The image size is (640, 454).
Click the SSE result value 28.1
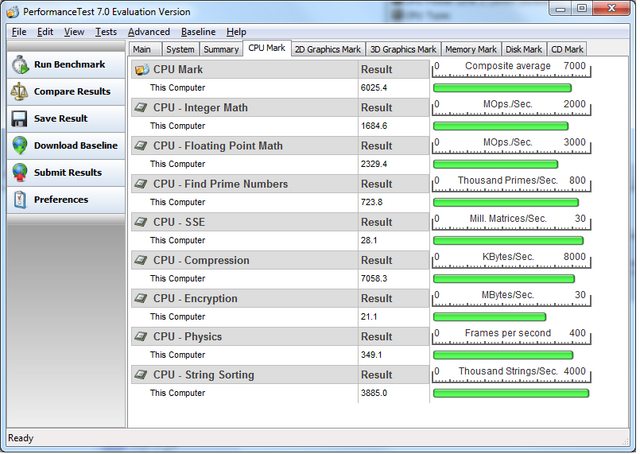click(369, 240)
